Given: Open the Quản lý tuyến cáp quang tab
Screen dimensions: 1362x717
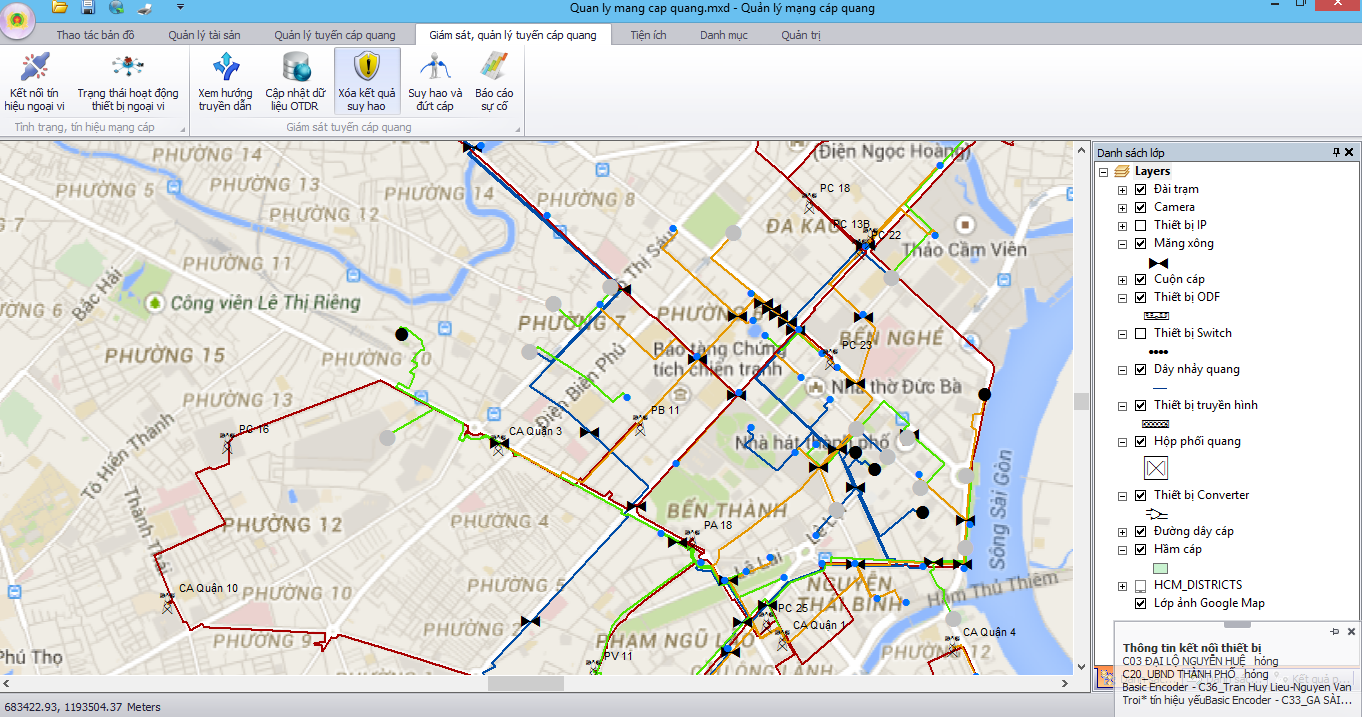Looking at the screenshot, I should pyautogui.click(x=334, y=35).
